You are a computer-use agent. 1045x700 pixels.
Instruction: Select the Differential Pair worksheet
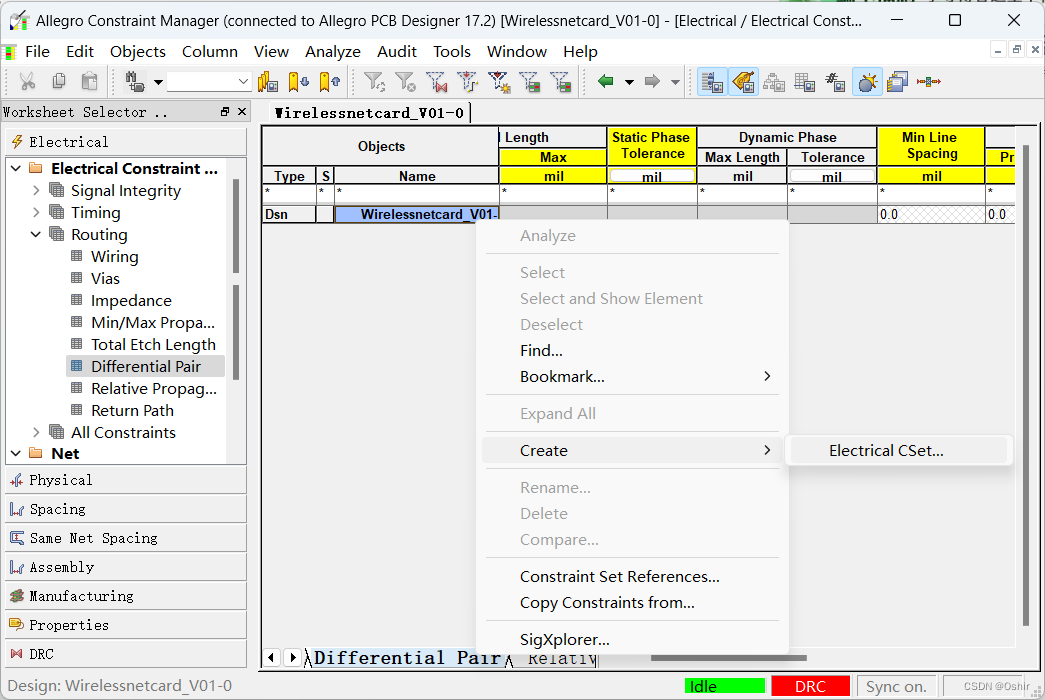click(x=145, y=367)
